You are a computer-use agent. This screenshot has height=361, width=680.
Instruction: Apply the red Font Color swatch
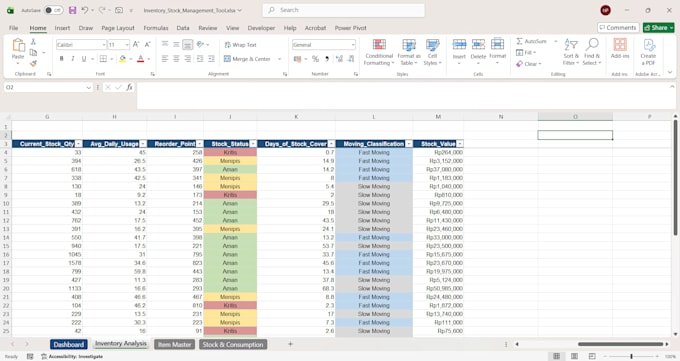coord(141,59)
